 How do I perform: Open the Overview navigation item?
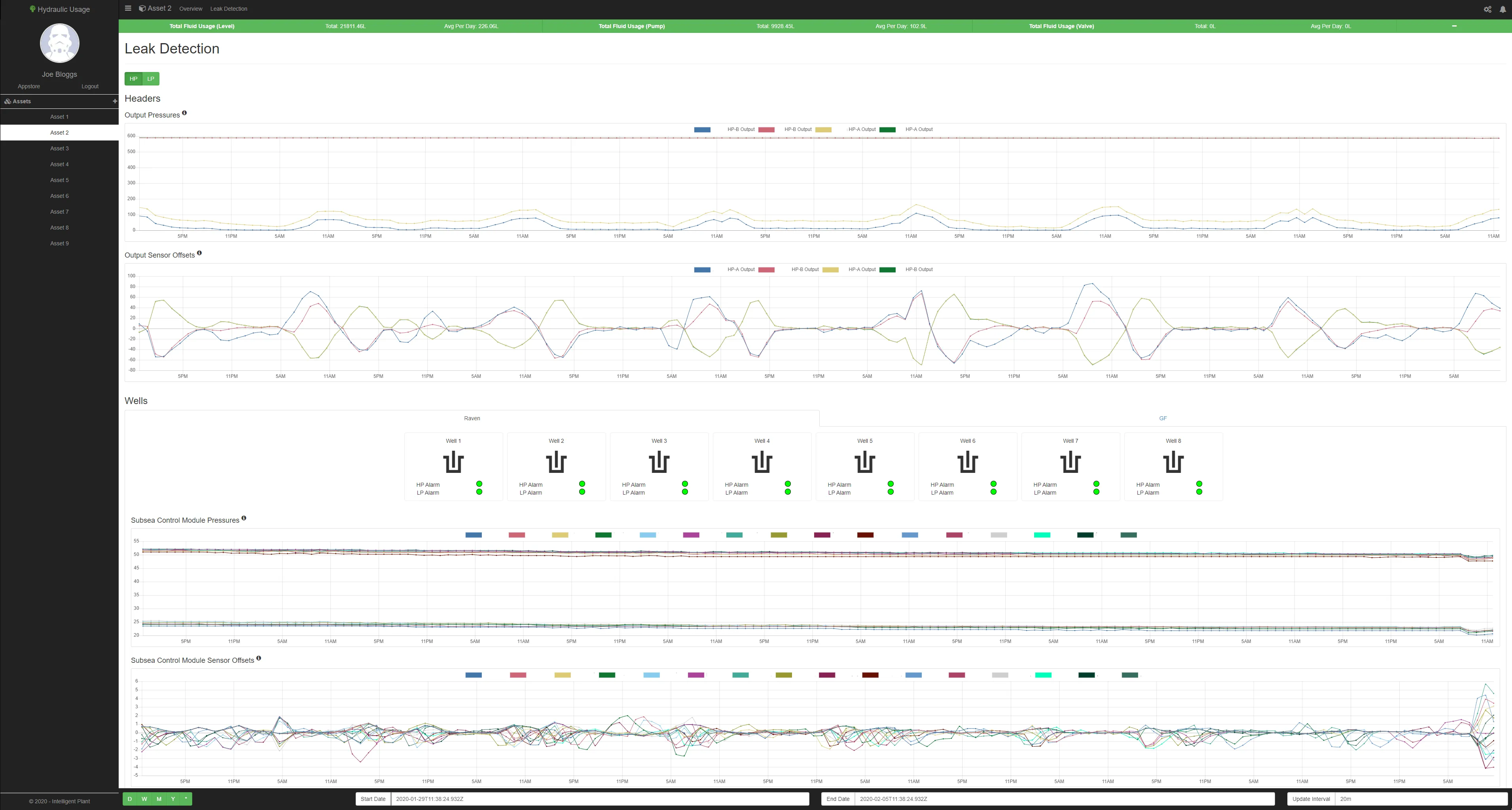point(191,9)
